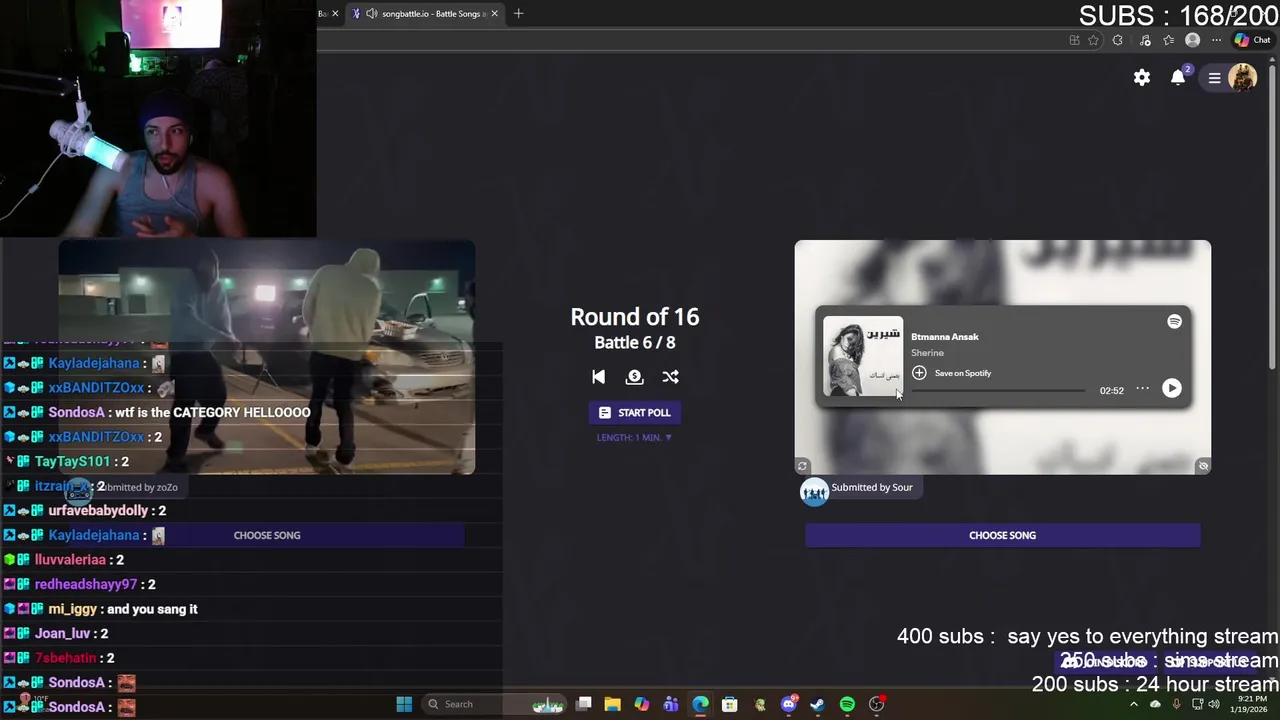The image size is (1280, 720).
Task: Open OBS app with red badge
Action: coord(877,704)
